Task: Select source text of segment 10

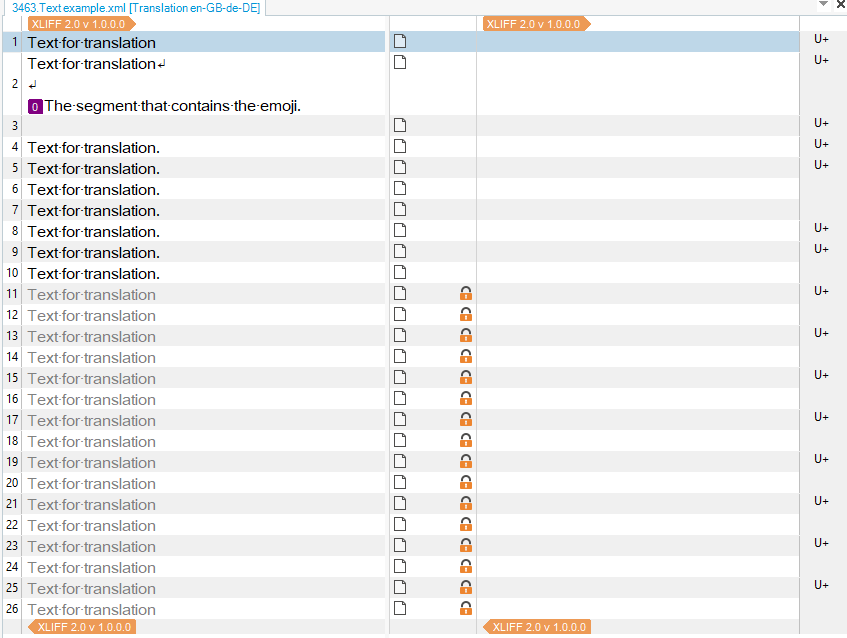Action: pyautogui.click(x=94, y=274)
